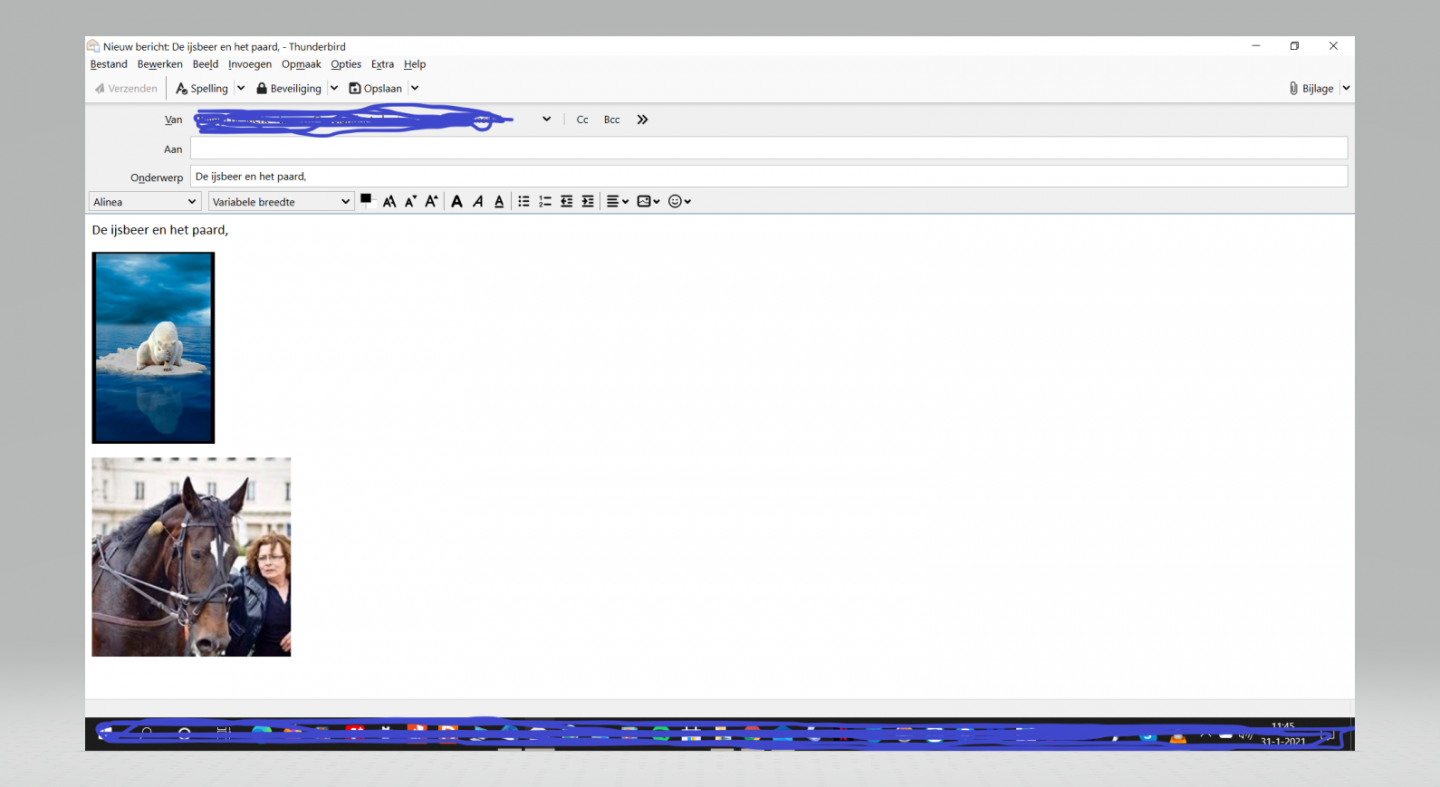Toggle bold formatting
Viewport: 1440px width, 787px height.
tap(456, 201)
